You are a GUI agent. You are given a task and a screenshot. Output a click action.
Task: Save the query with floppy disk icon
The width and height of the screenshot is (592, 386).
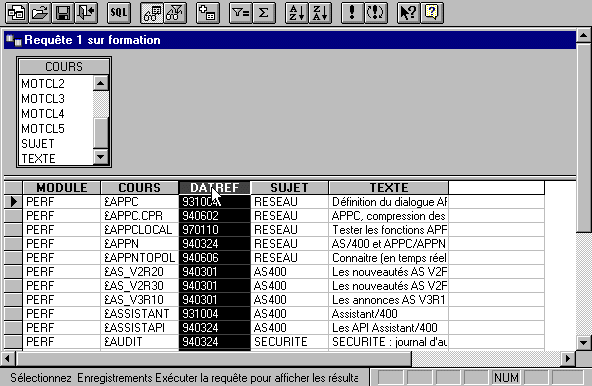[x=63, y=13]
